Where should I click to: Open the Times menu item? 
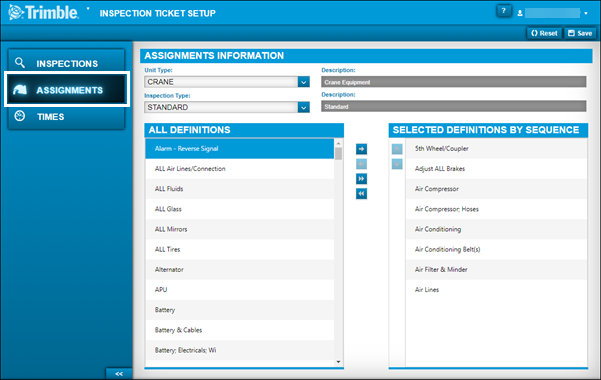pos(66,117)
